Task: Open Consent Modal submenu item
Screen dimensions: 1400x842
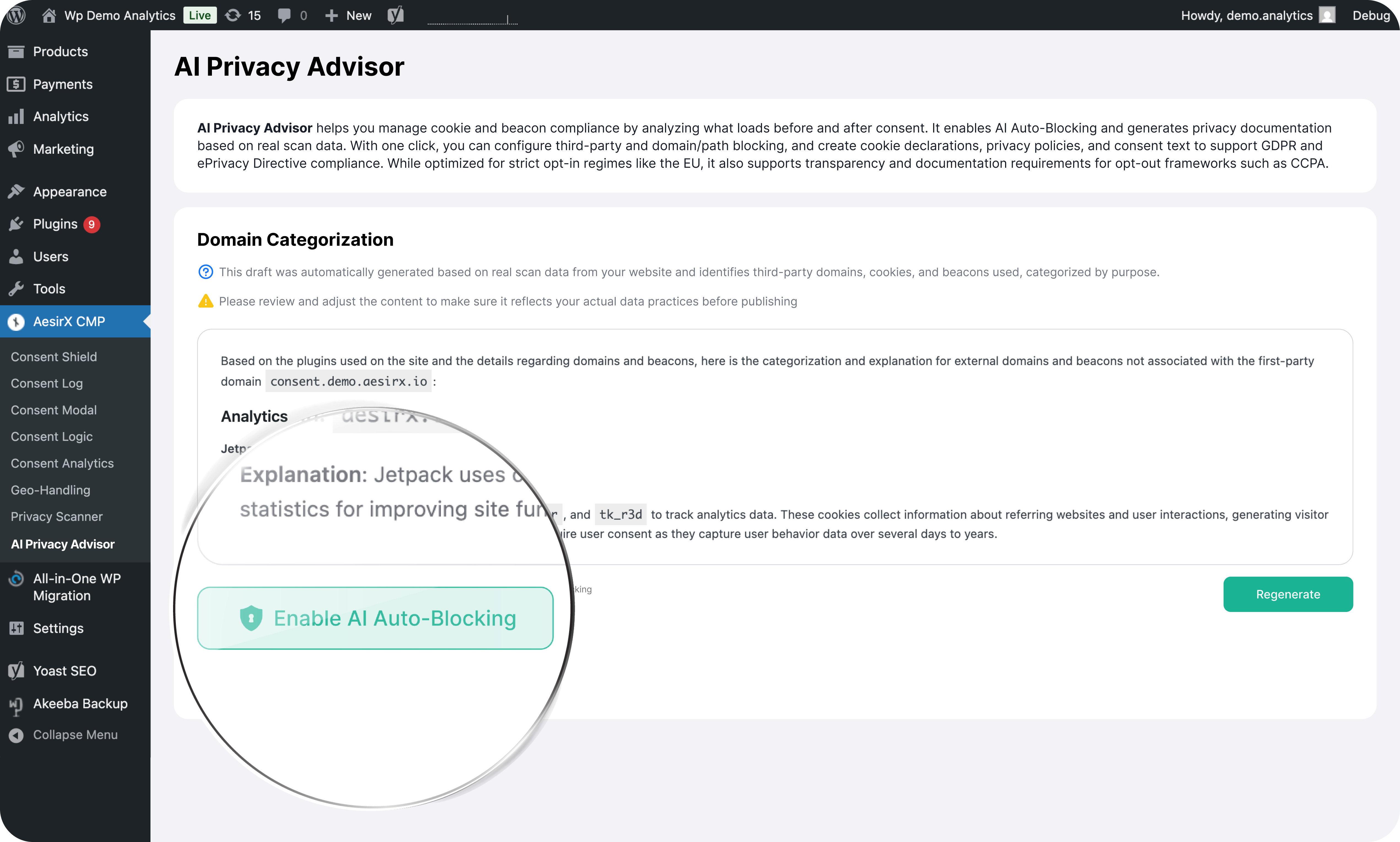Action: pos(54,410)
